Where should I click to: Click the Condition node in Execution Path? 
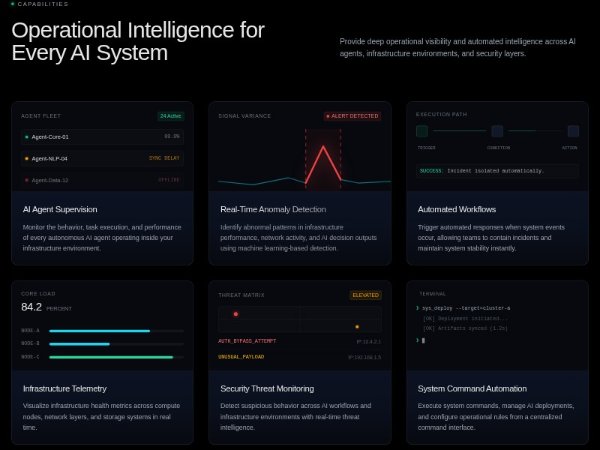(498, 131)
